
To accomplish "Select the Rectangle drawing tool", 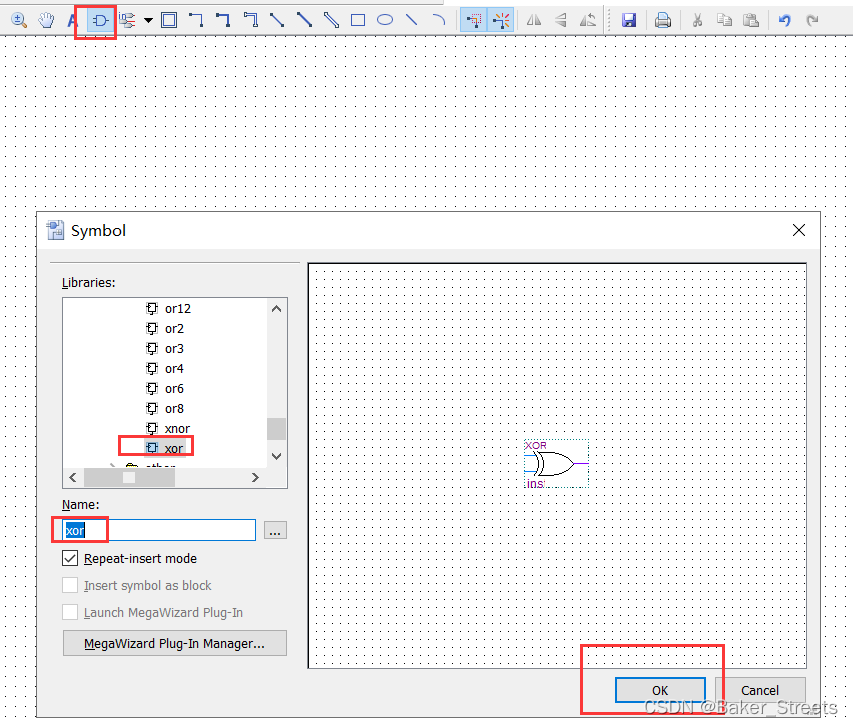I will (x=358, y=21).
